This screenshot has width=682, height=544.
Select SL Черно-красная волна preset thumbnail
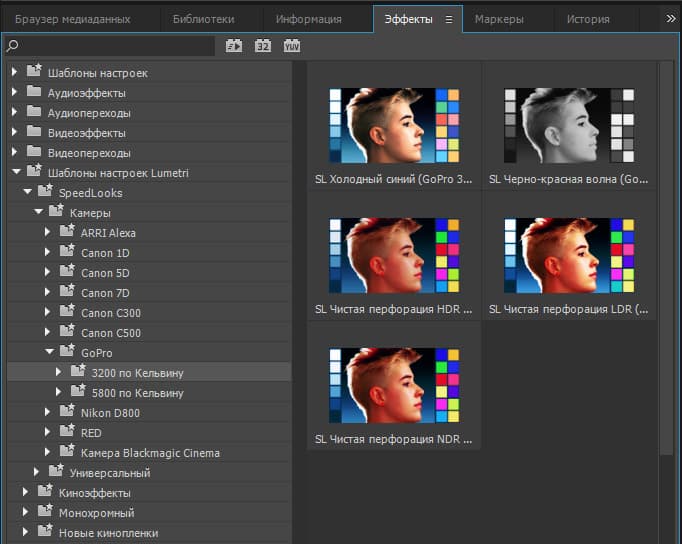[569, 126]
